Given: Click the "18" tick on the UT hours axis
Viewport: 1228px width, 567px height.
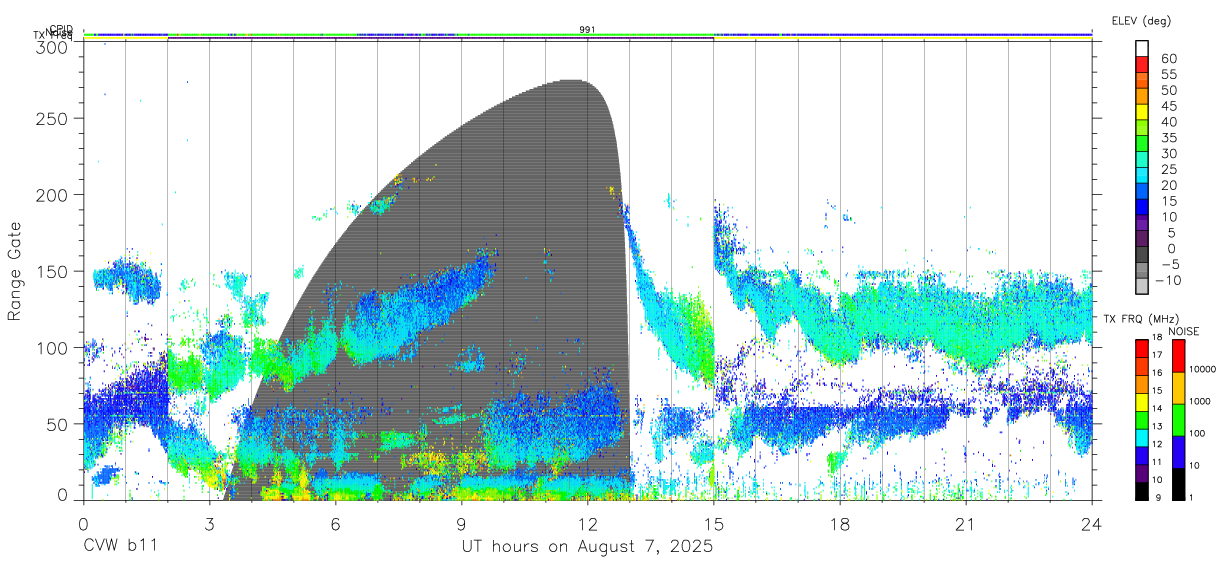Looking at the screenshot, I should 840,523.
